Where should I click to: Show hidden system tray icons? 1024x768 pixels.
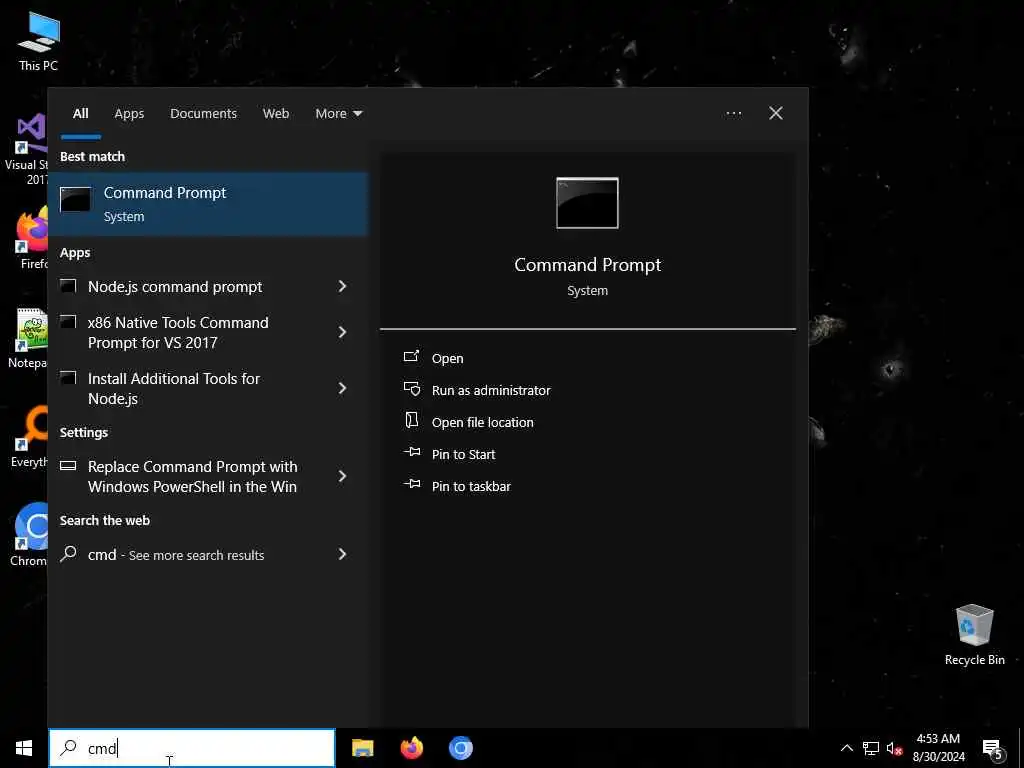click(846, 748)
